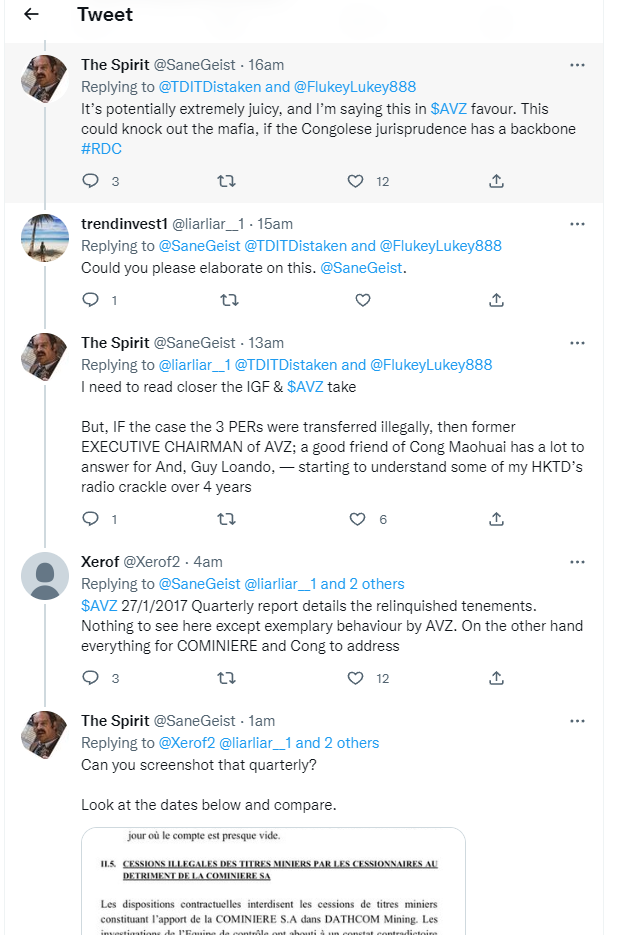Open more options on The Spirit's first tweet
The height and width of the screenshot is (935, 624).
click(x=577, y=65)
